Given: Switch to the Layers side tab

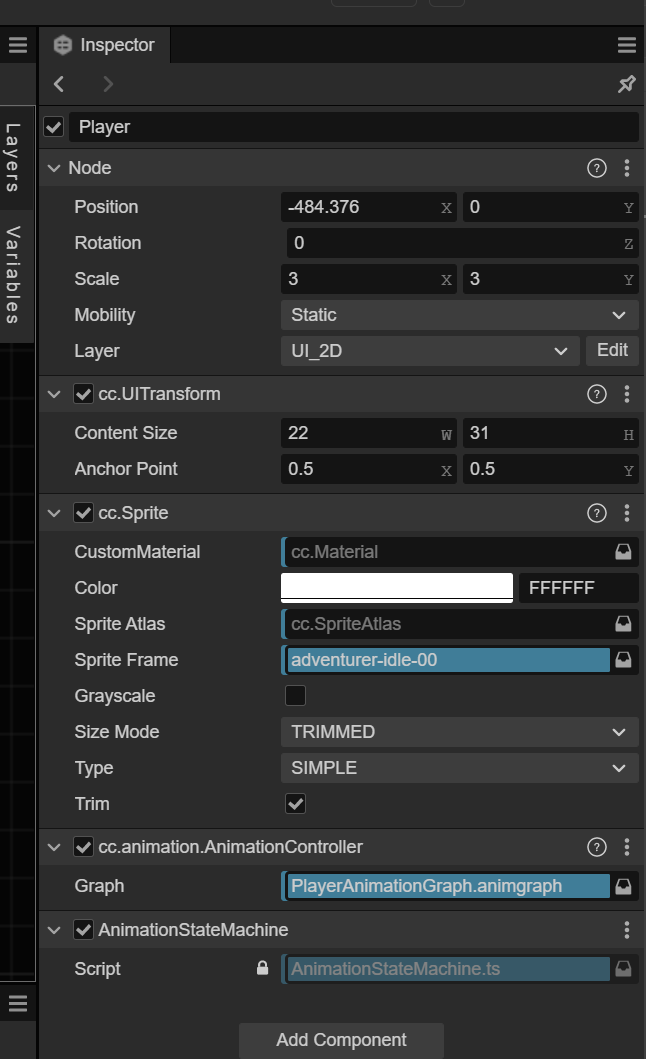Looking at the screenshot, I should tap(13, 157).
